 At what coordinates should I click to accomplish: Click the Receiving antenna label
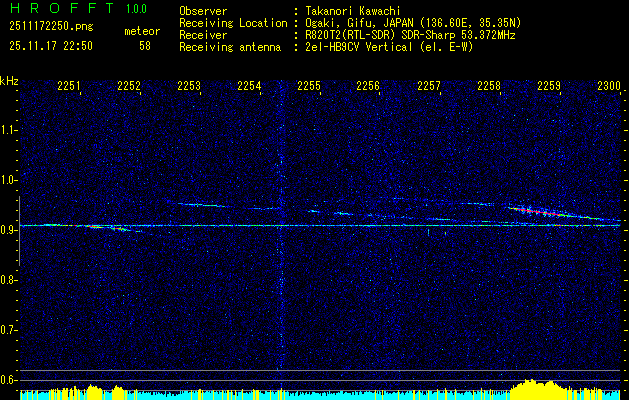[230, 47]
